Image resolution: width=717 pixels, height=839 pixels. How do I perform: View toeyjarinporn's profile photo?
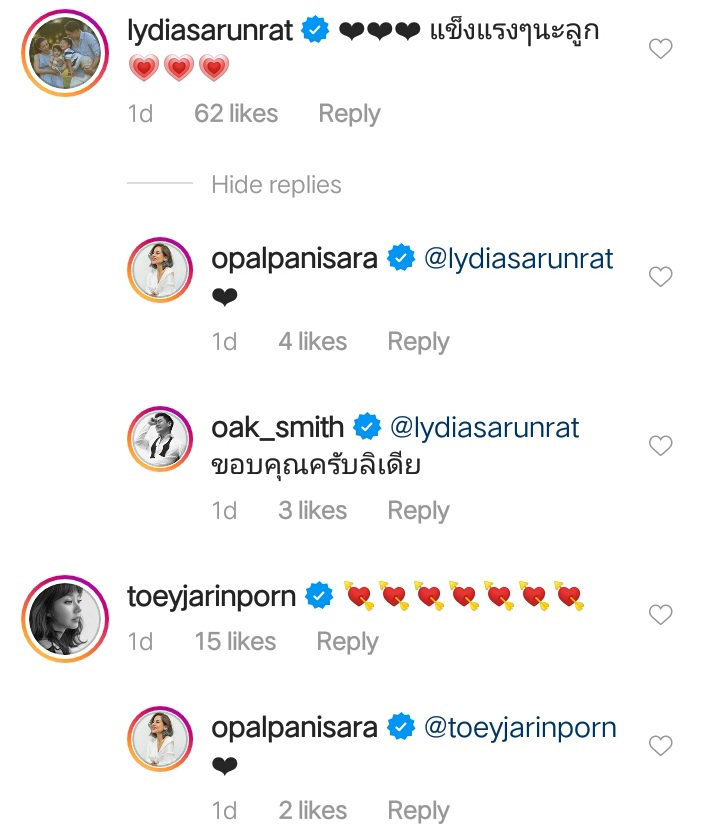[63, 619]
